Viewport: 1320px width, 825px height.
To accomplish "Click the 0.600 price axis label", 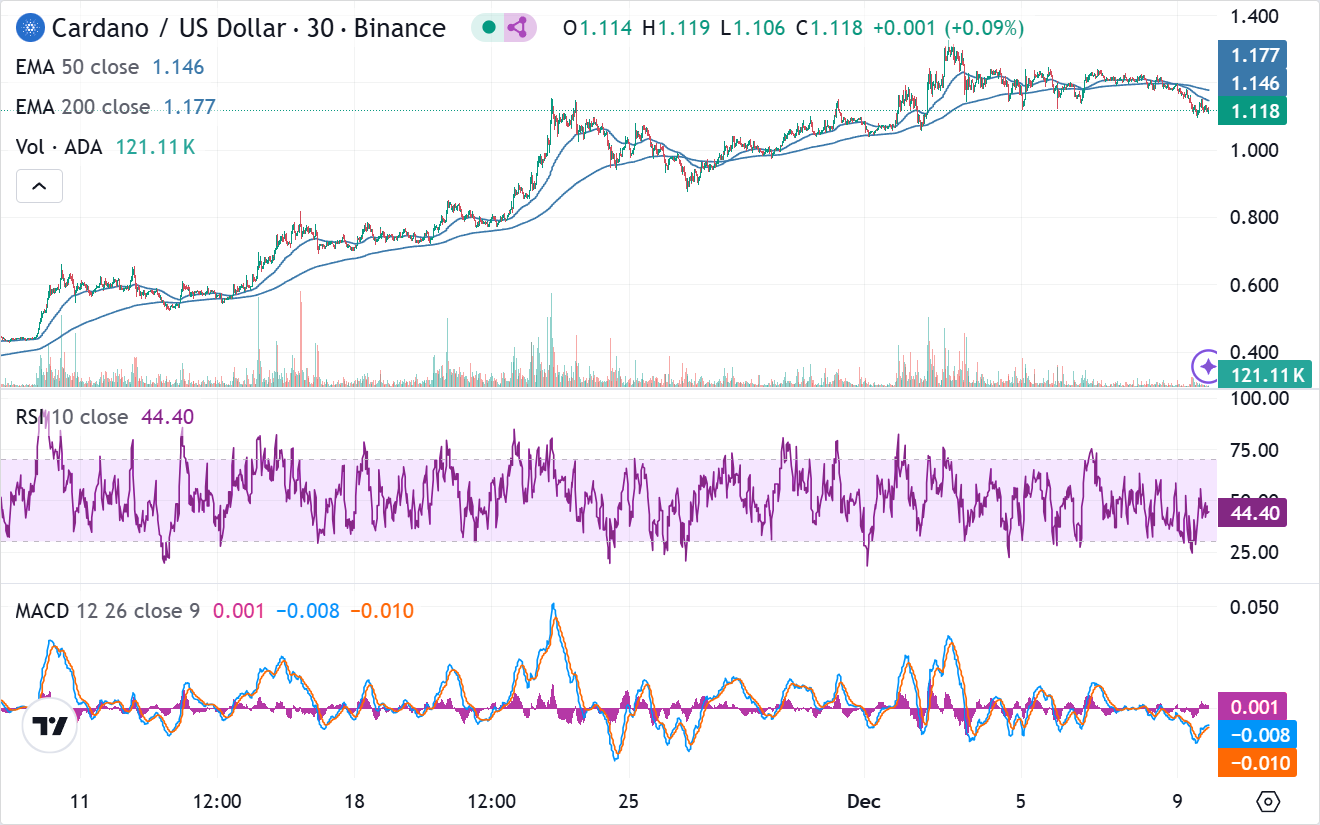I will pos(1252,285).
